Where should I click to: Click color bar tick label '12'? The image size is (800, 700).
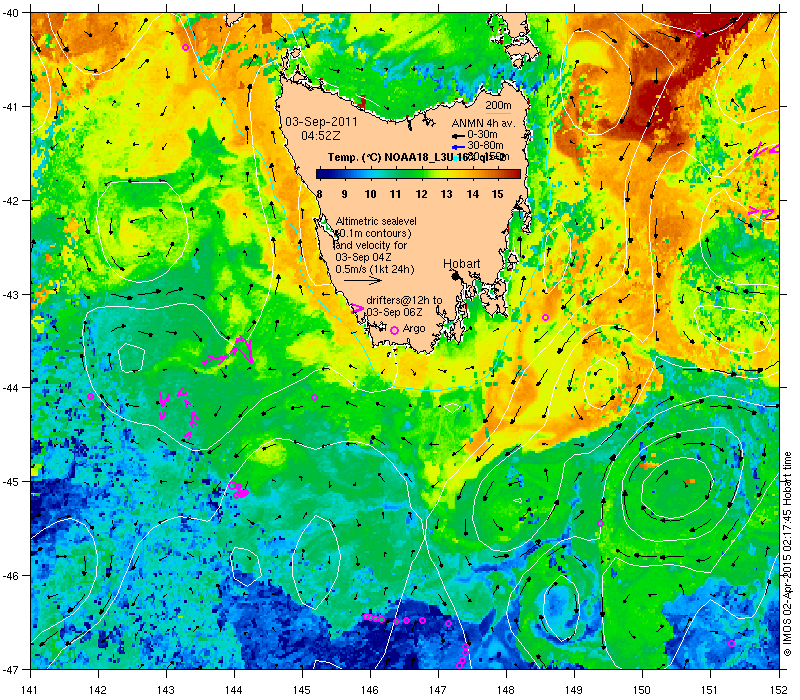(421, 194)
